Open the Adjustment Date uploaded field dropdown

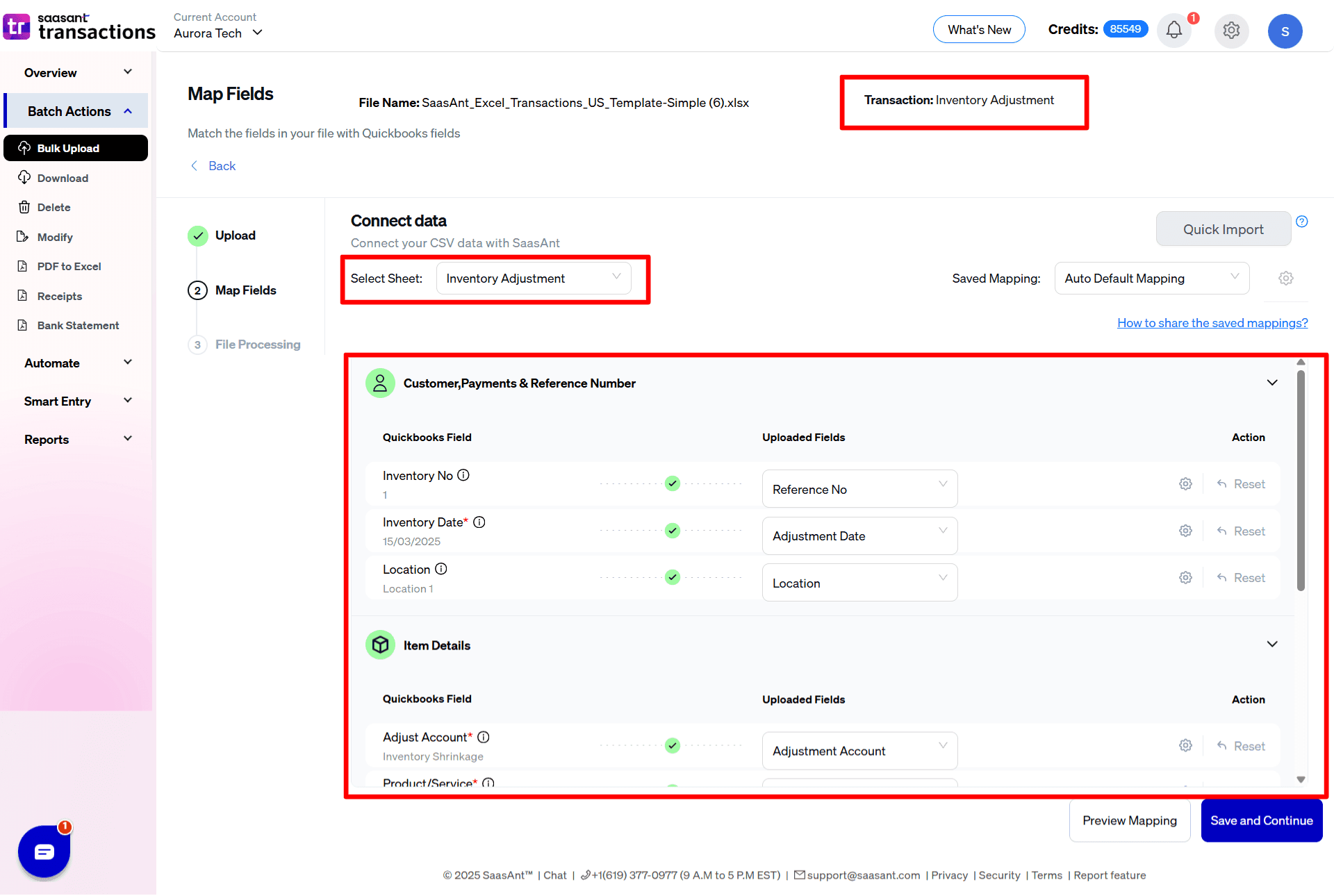(859, 536)
